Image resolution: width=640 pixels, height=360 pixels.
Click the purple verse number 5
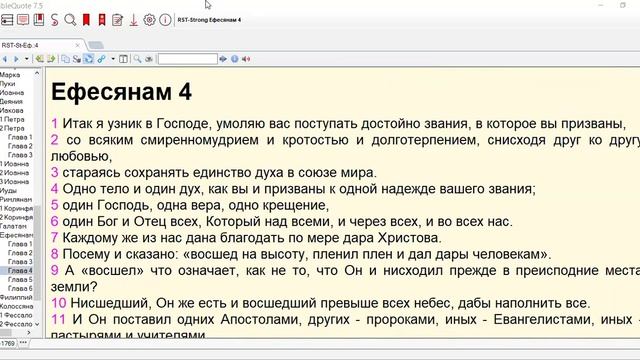55,205
